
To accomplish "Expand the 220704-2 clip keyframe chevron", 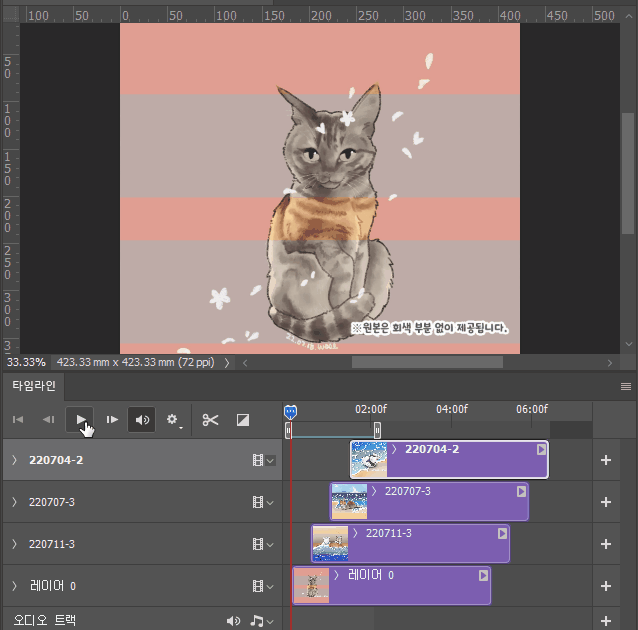I will [394, 449].
